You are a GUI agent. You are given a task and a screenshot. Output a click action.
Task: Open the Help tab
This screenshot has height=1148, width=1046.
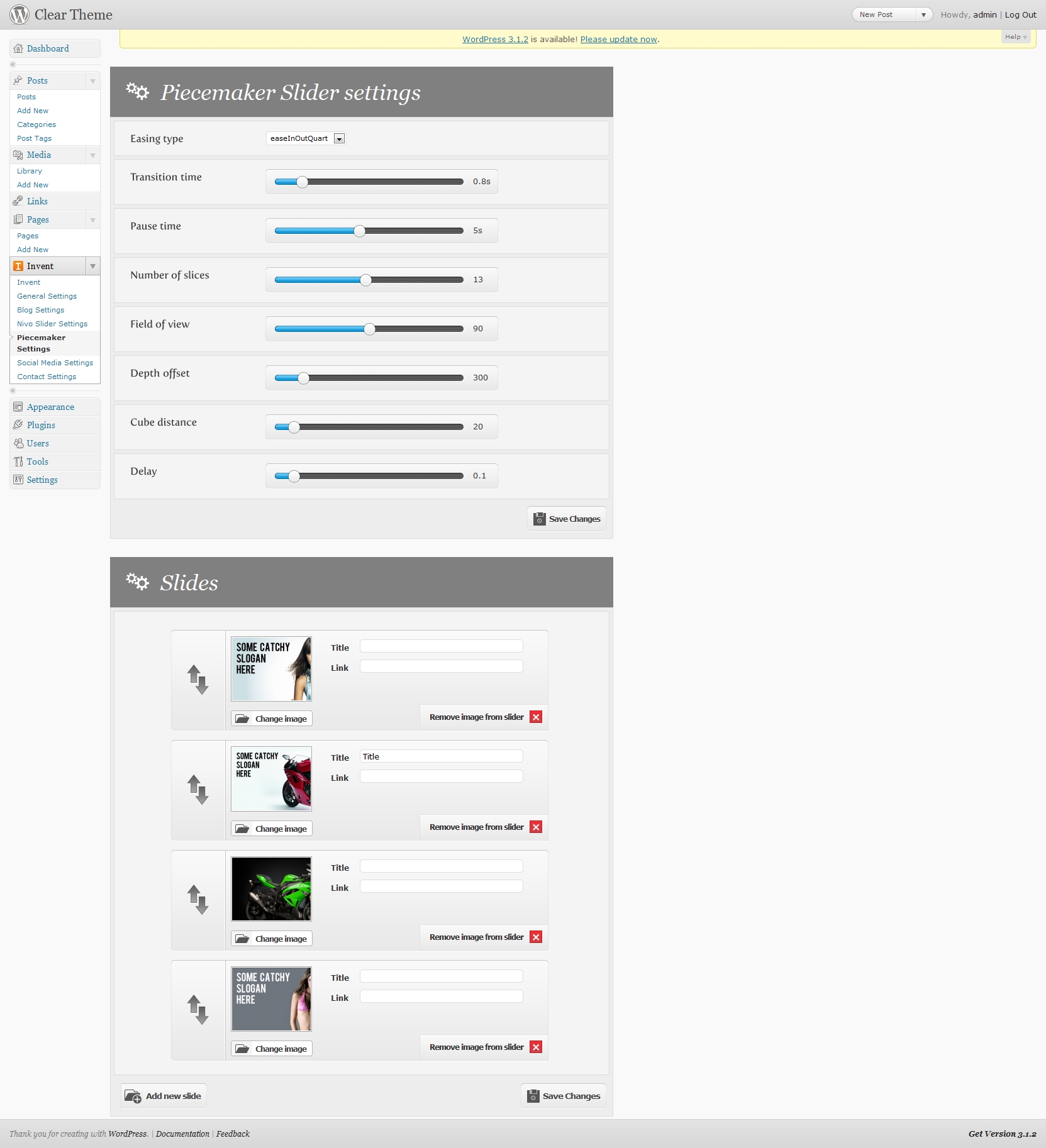click(x=1015, y=37)
